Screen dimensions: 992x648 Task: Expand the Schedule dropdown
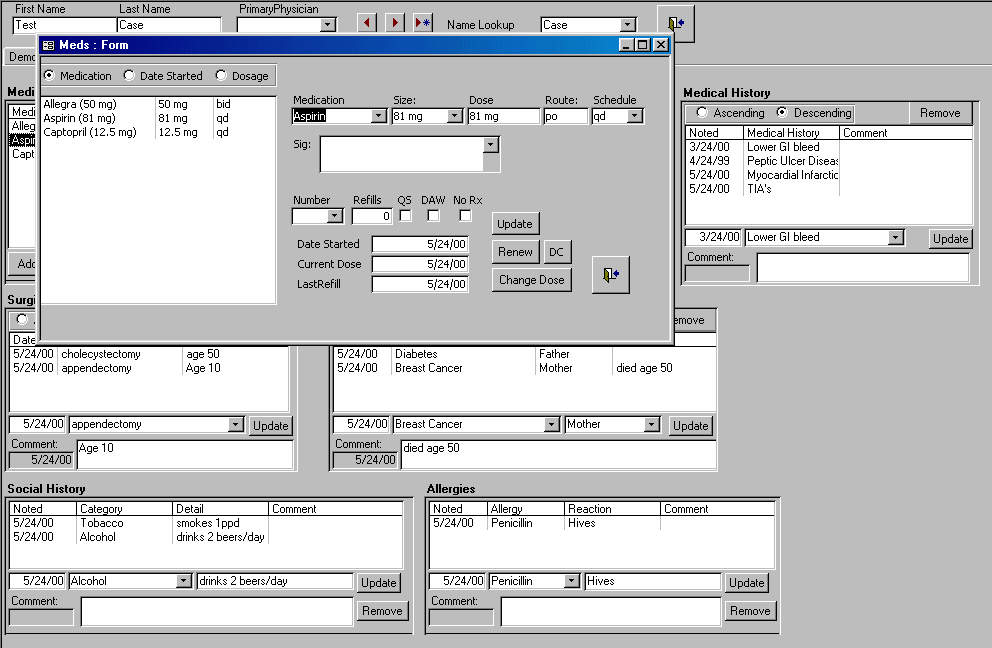pyautogui.click(x=635, y=116)
